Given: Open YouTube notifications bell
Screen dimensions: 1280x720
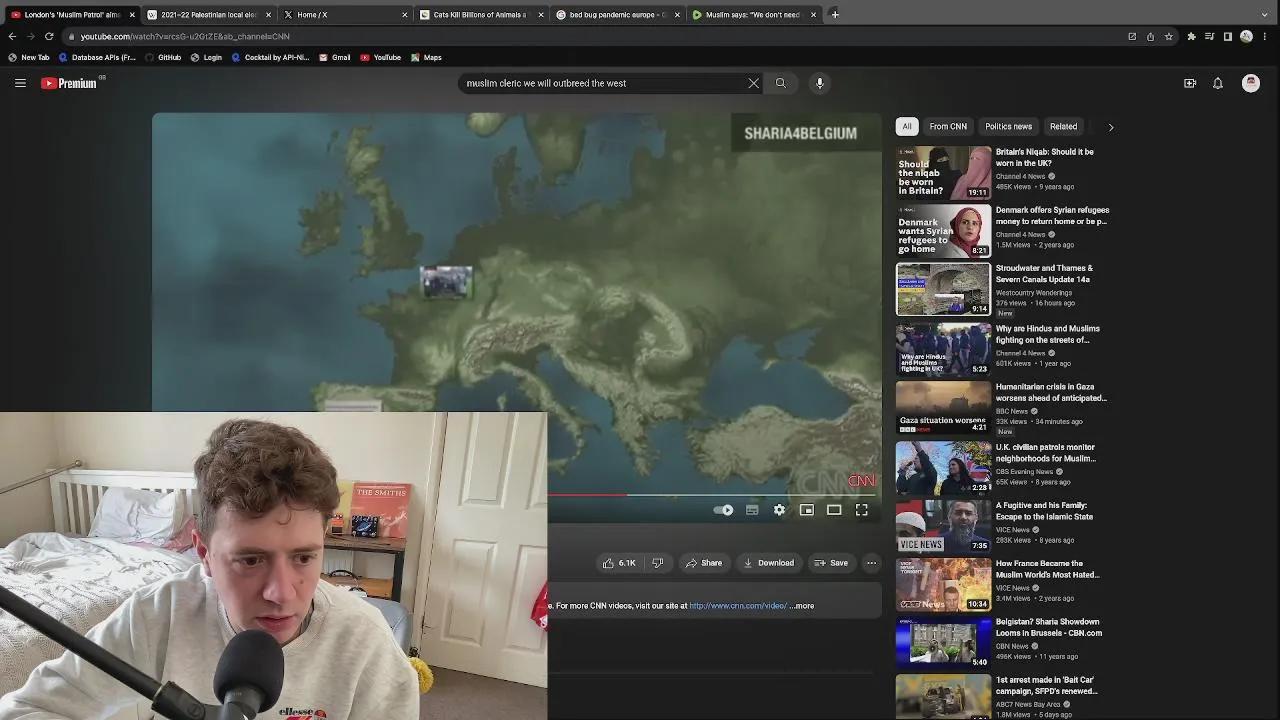Looking at the screenshot, I should pyautogui.click(x=1218, y=84).
